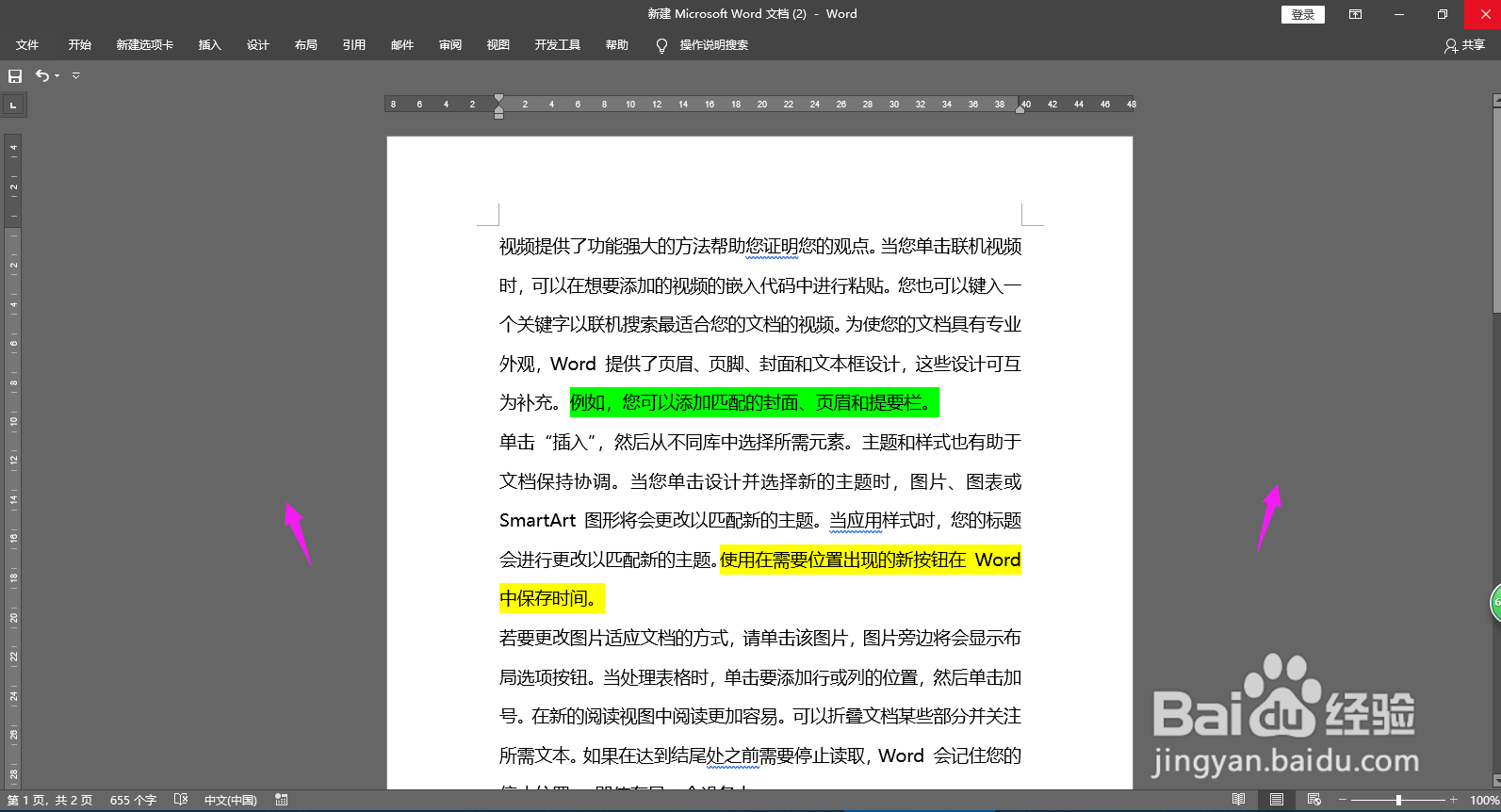The width and height of the screenshot is (1501, 812).
Task: Click the yellow highlighted text 使用在需要位置出现
Action: click(x=870, y=560)
